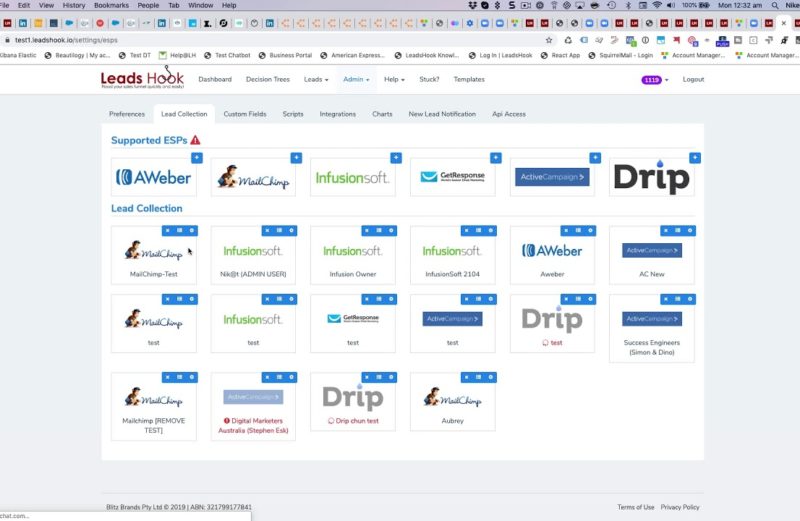Open the People menu in macOS menu bar
800x521 pixels.
tap(148, 5)
